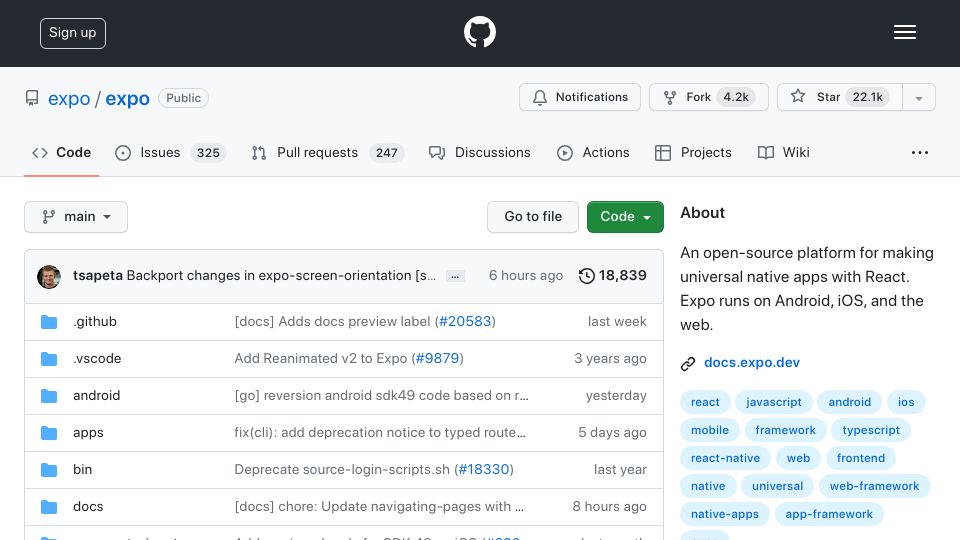Click the Go to file button
The image size is (960, 540).
click(533, 217)
